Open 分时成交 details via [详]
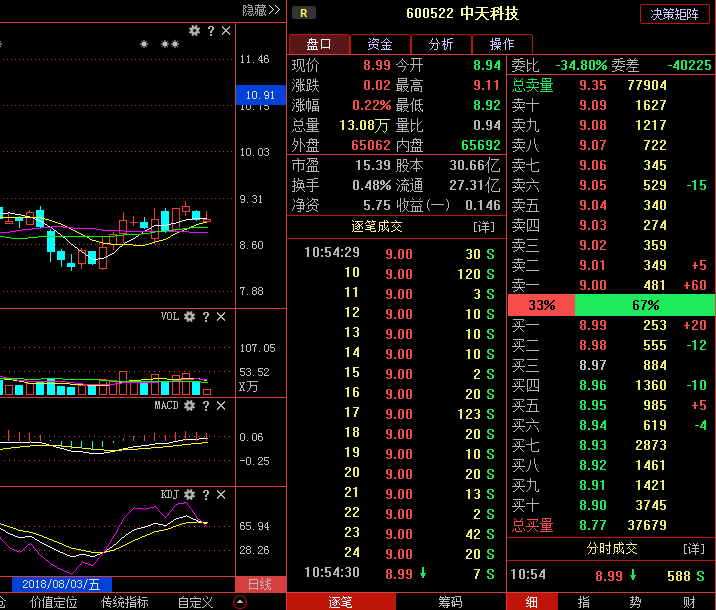This screenshot has width=716, height=610. [x=694, y=549]
